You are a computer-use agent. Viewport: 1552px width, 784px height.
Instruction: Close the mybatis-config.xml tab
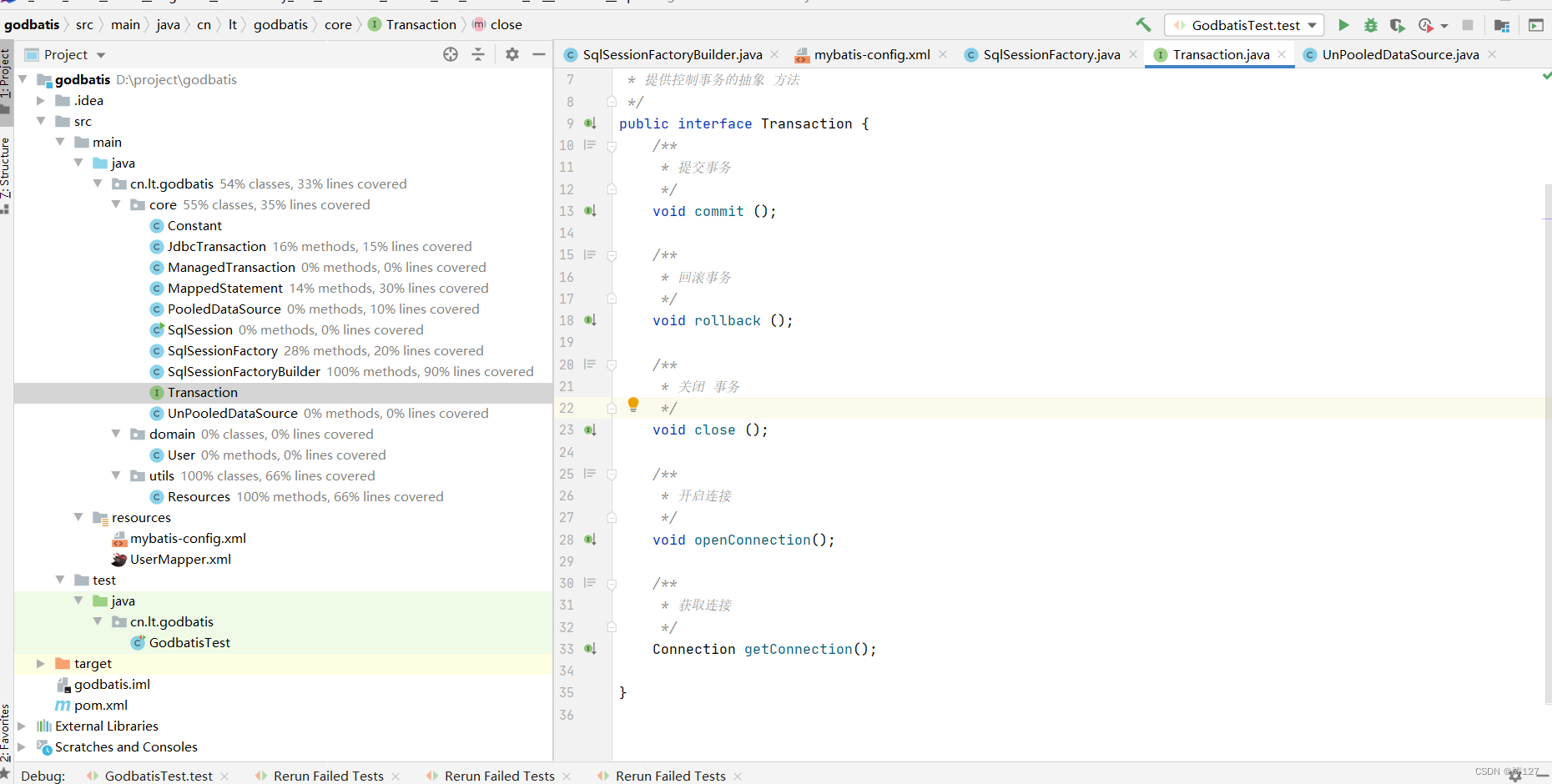click(x=943, y=54)
